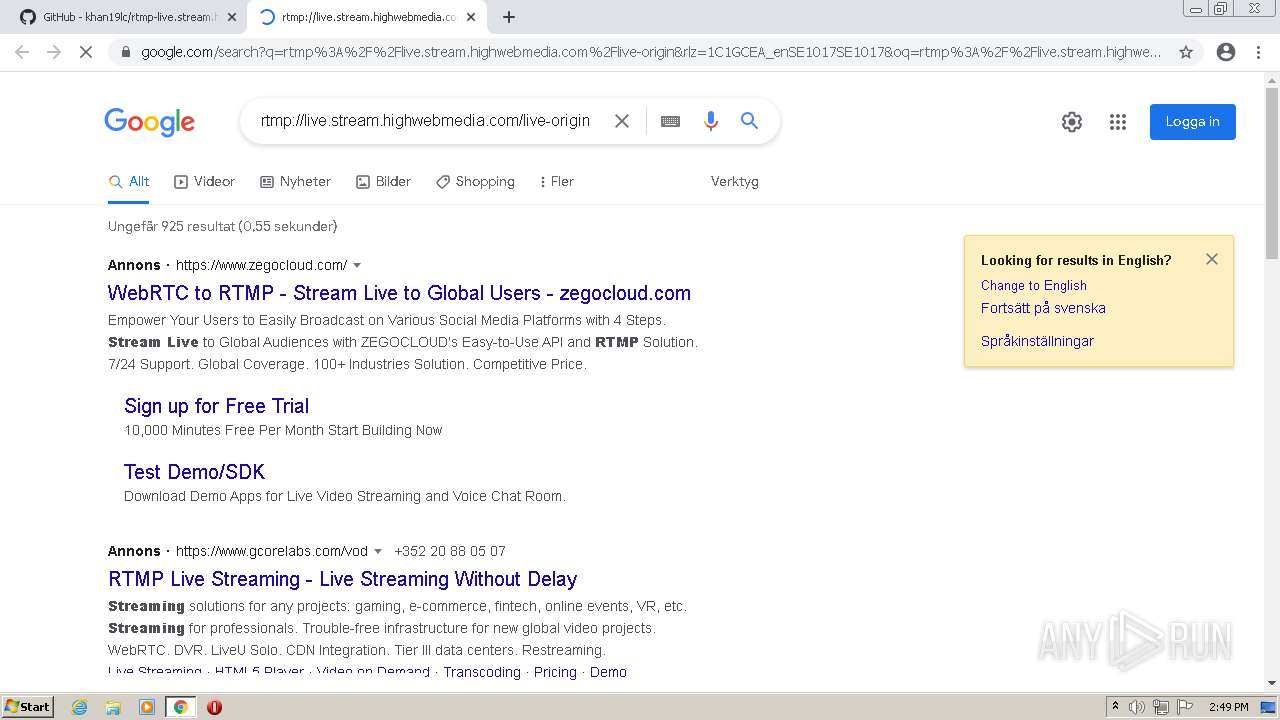This screenshot has width=1280, height=720.
Task: Switch to Shopping results
Action: [x=475, y=182]
